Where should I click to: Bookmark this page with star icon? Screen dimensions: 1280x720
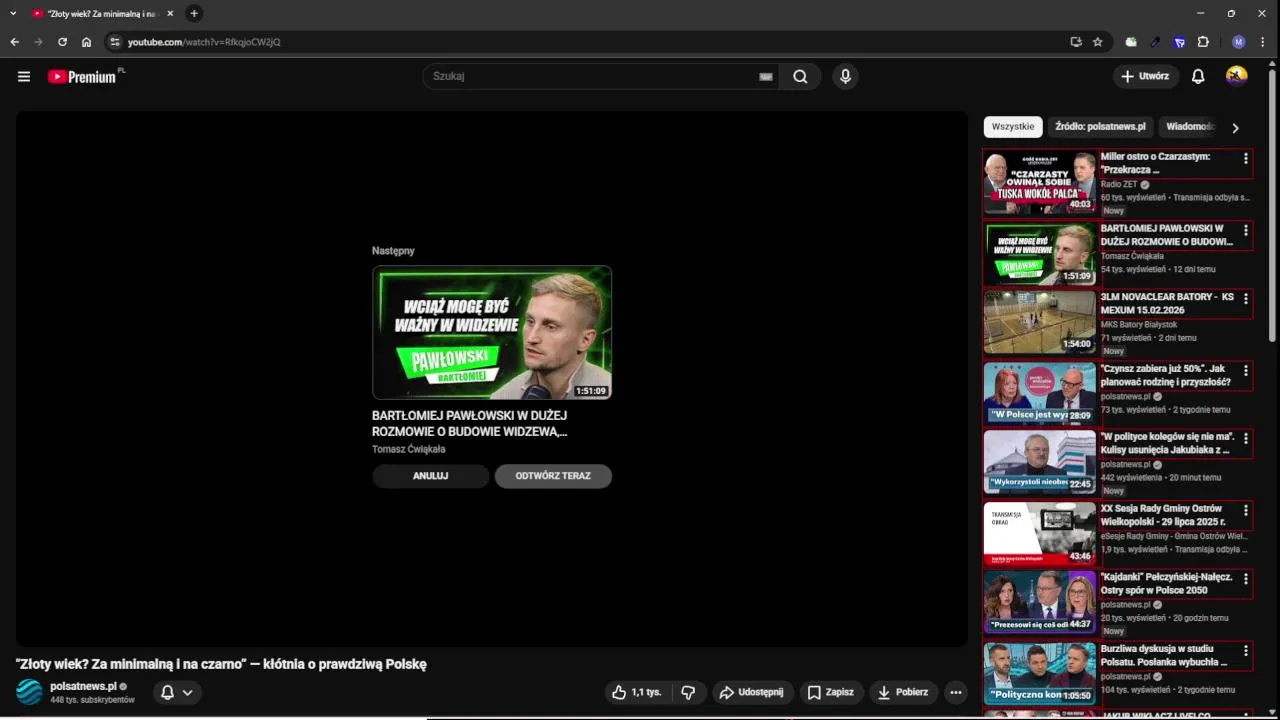point(1097,42)
